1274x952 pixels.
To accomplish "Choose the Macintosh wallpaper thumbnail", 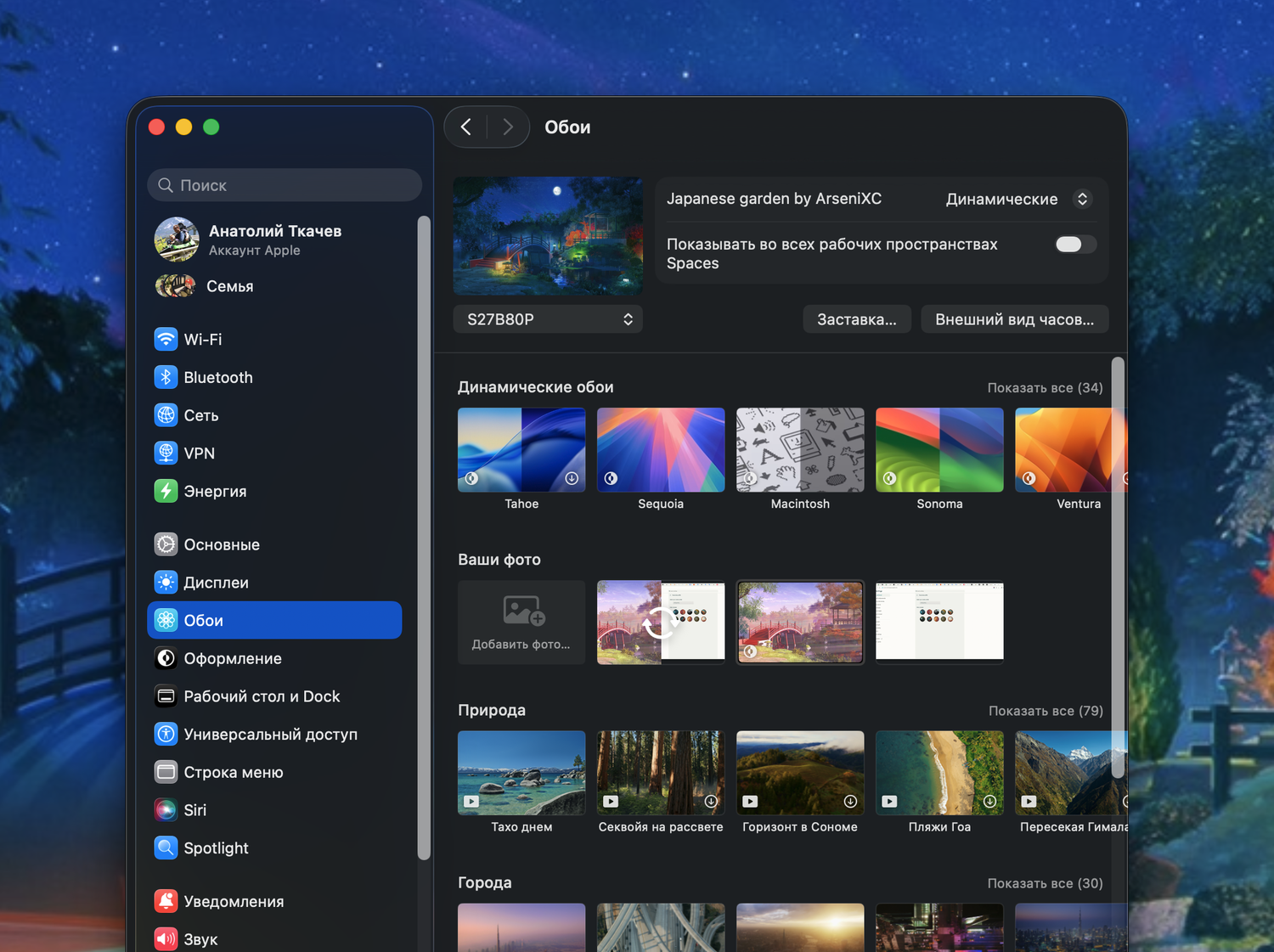I will [800, 450].
